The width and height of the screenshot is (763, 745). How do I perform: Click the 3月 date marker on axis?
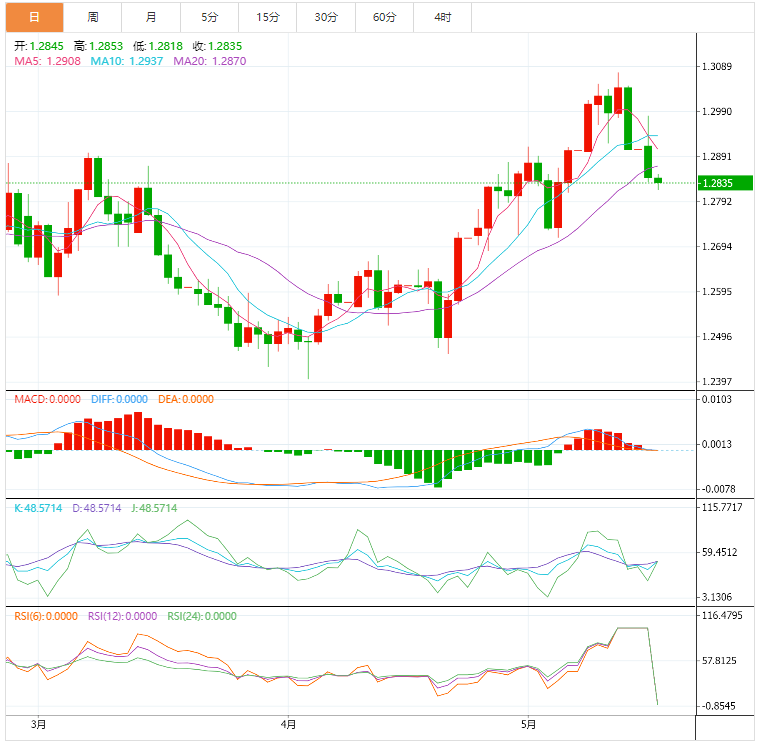tap(38, 724)
